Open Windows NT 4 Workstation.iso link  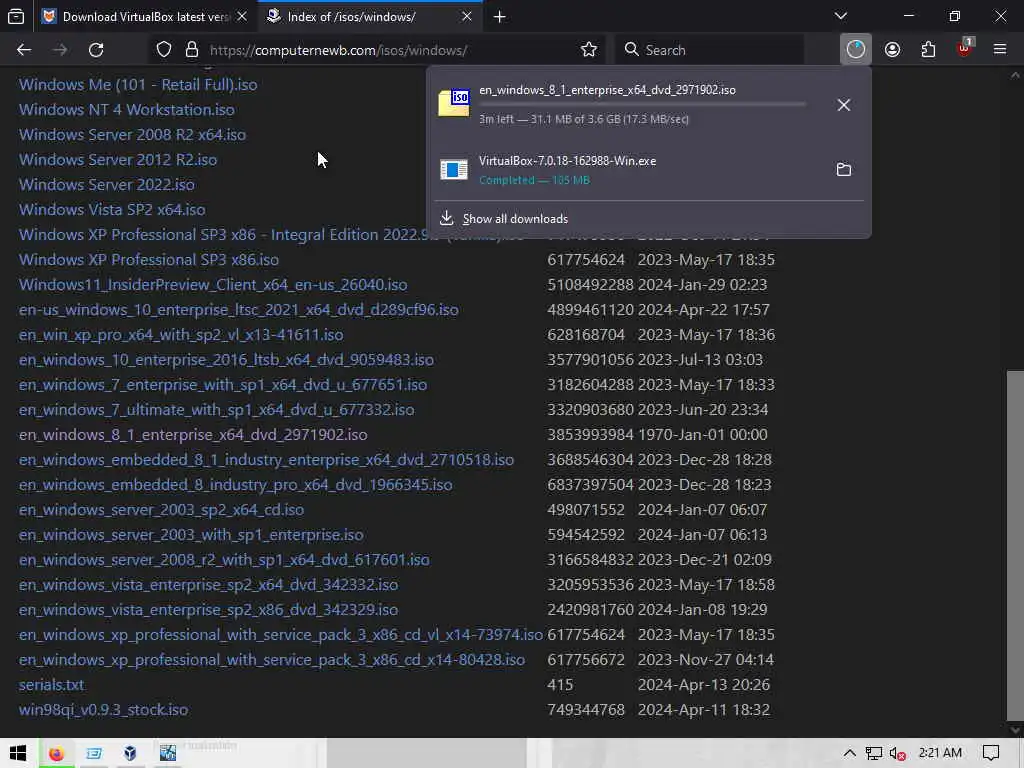pos(127,110)
